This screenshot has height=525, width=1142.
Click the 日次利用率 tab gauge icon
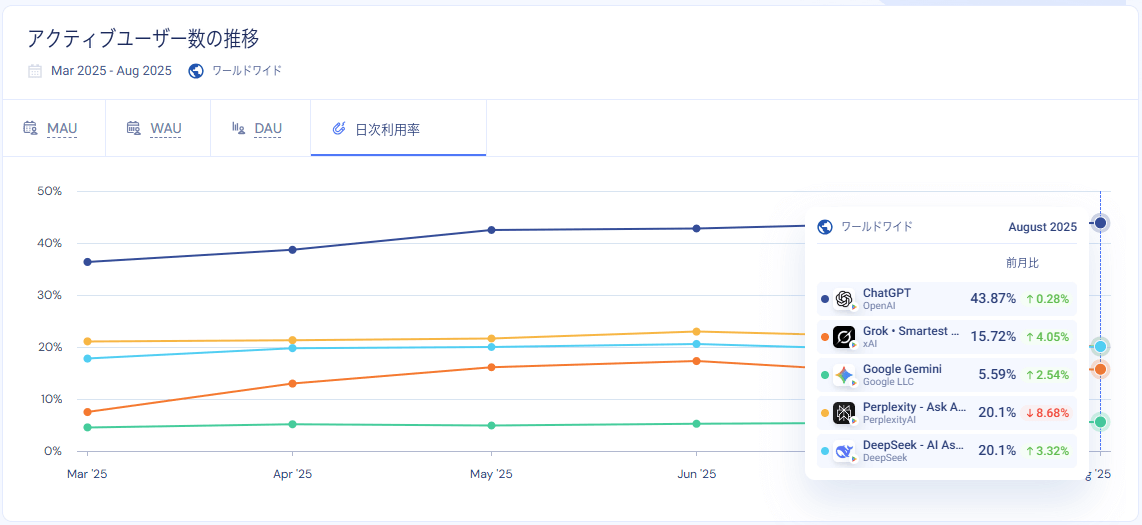338,129
